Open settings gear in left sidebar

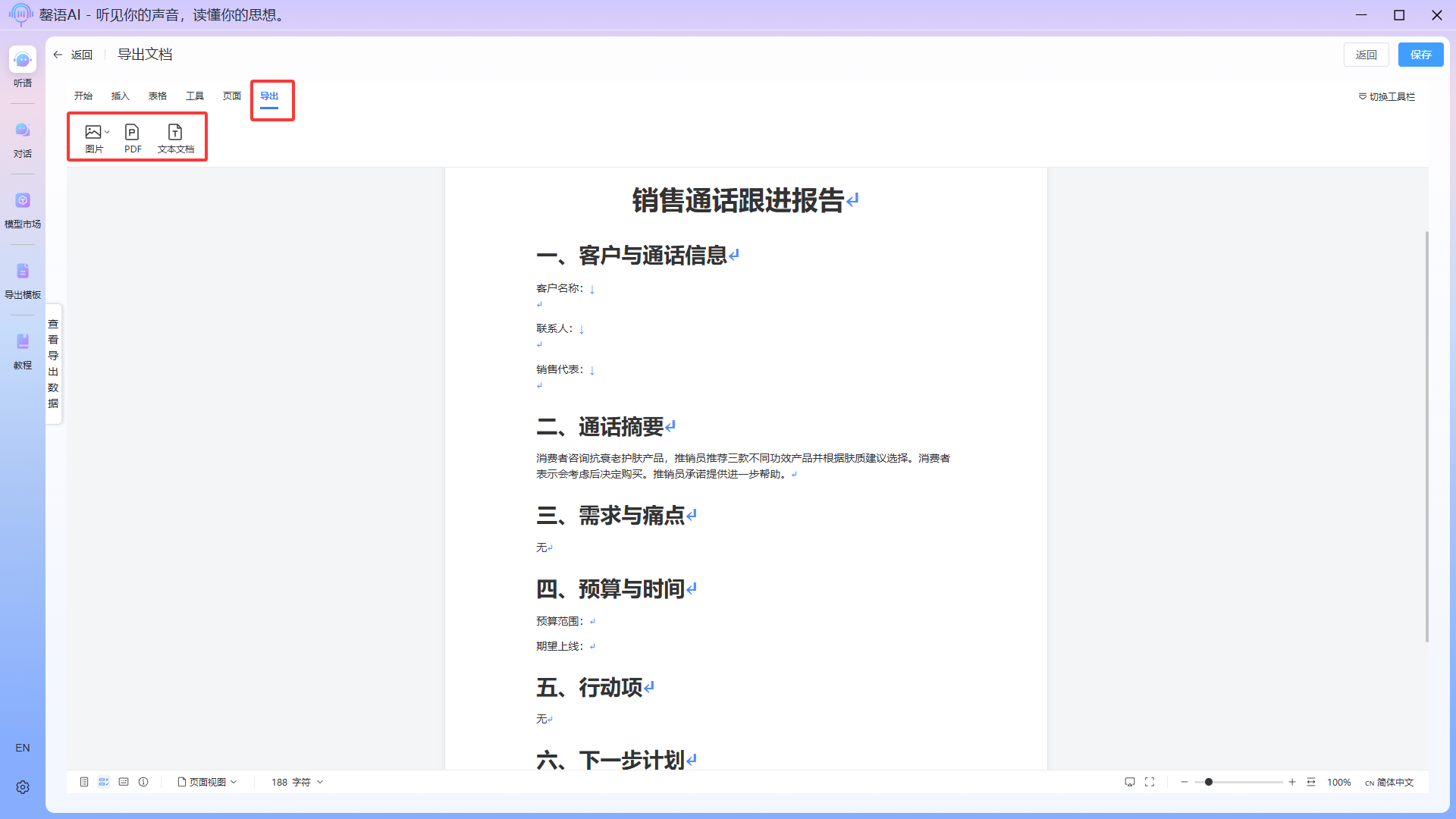[x=23, y=787]
